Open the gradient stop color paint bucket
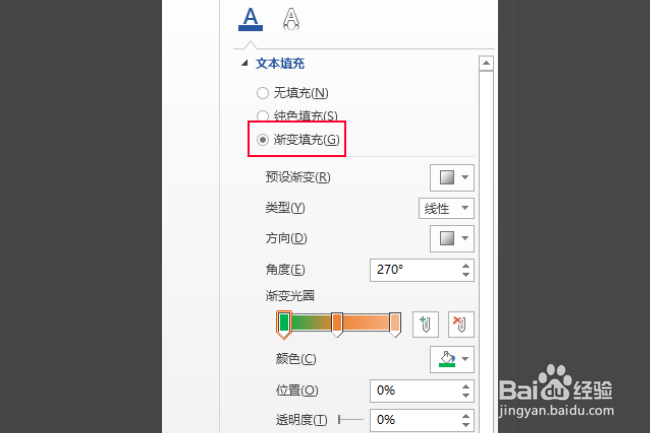 point(447,359)
